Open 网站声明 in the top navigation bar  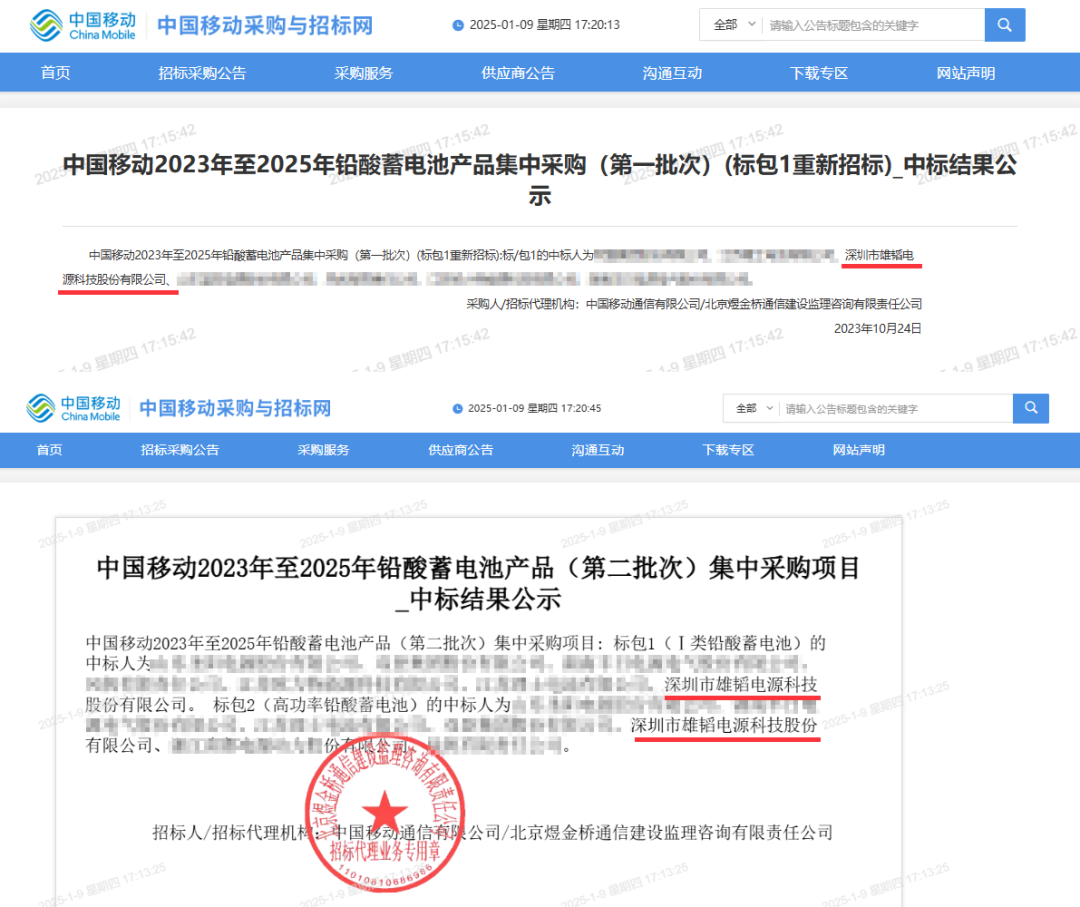965,73
